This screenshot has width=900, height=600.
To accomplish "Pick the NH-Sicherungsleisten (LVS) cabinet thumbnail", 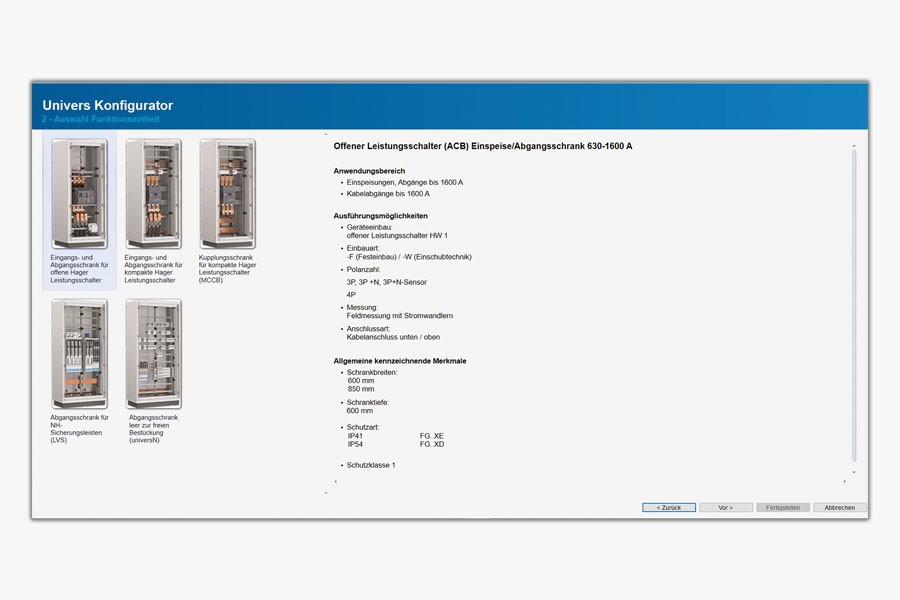I will [x=79, y=354].
